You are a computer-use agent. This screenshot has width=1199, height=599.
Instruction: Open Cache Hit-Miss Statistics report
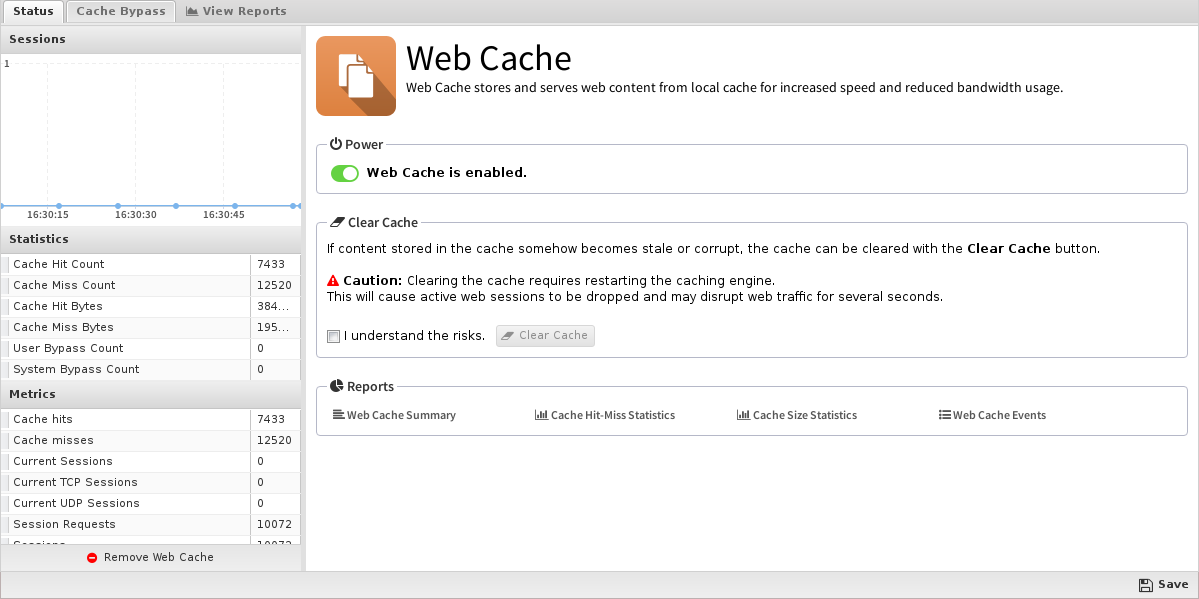tap(605, 415)
